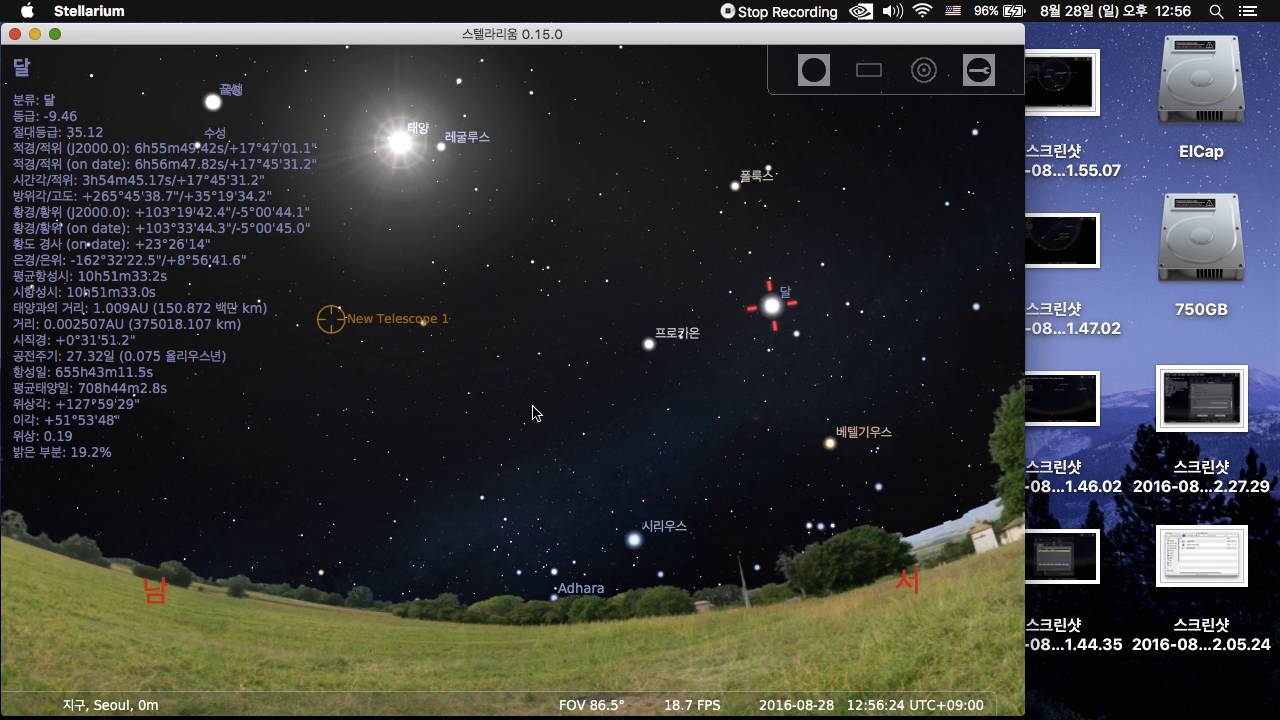The height and width of the screenshot is (720, 1280).
Task: Click the time 12:56:24 UTC+09:00
Action: [915, 705]
